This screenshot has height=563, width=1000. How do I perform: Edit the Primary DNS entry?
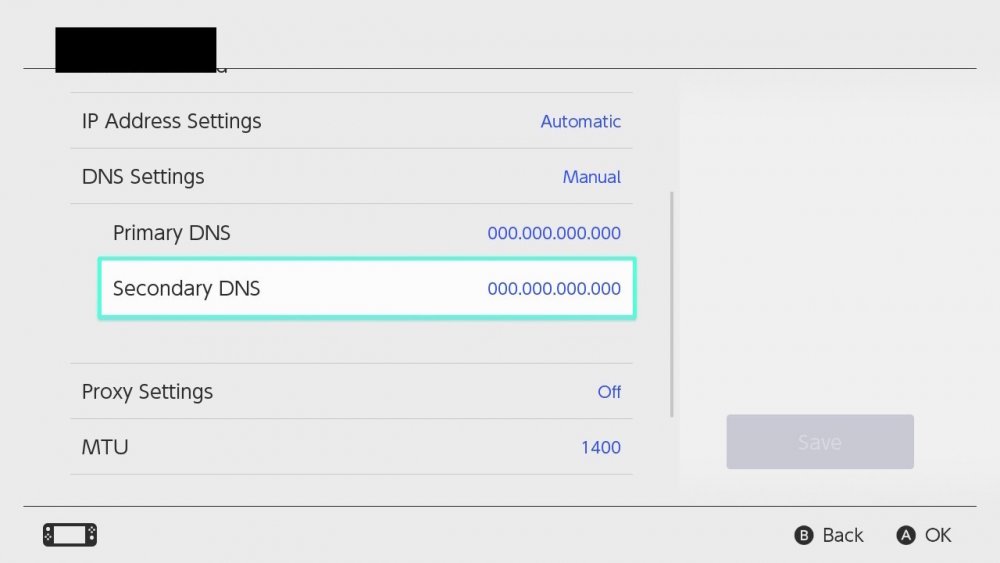(367, 232)
